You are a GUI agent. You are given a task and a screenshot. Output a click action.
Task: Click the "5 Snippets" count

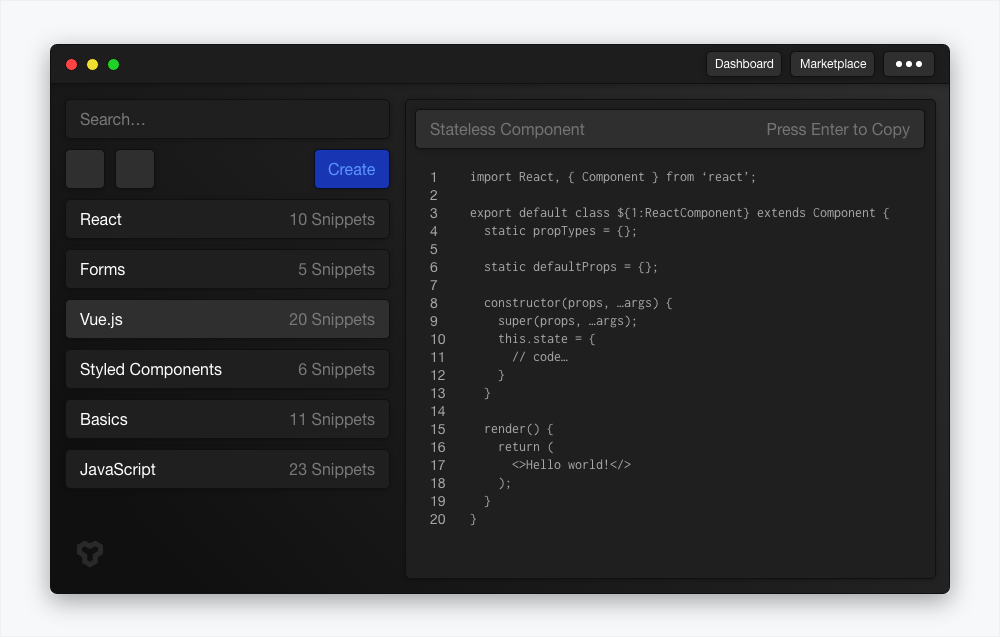pos(336,269)
